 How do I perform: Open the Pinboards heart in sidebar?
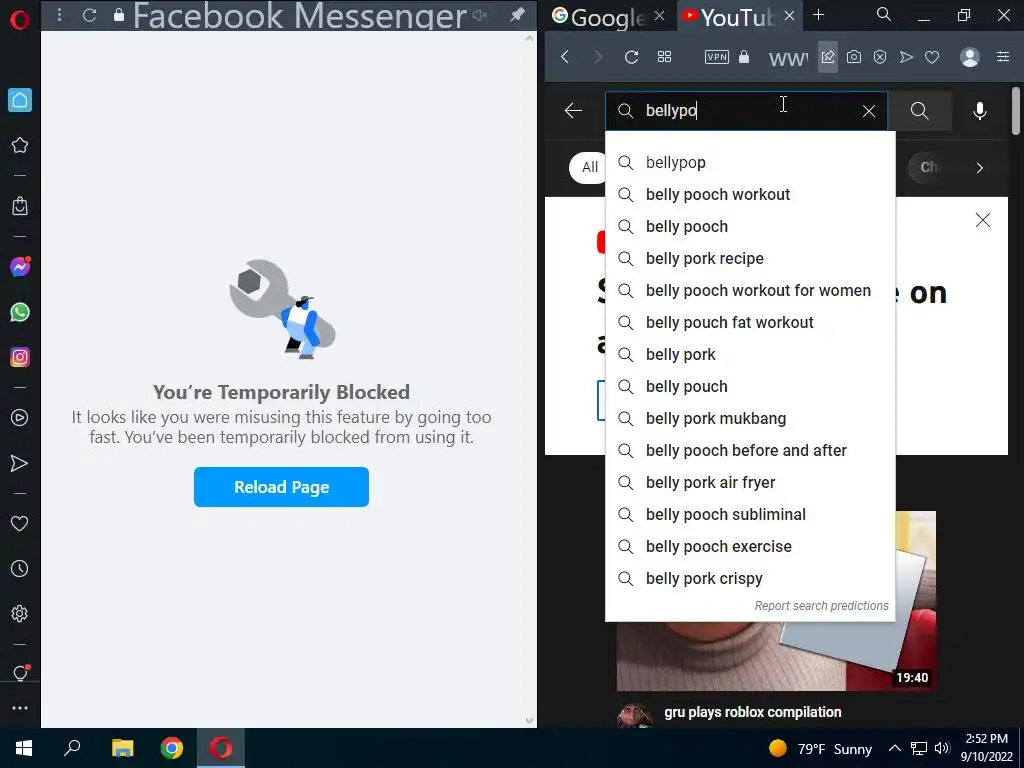click(20, 523)
